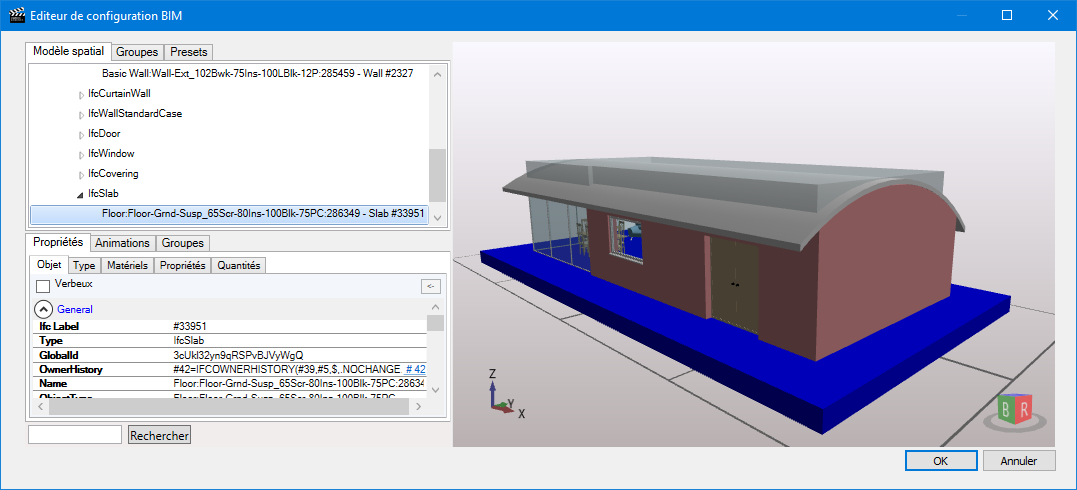Open the Presets tab
The height and width of the screenshot is (490, 1077).
point(190,52)
